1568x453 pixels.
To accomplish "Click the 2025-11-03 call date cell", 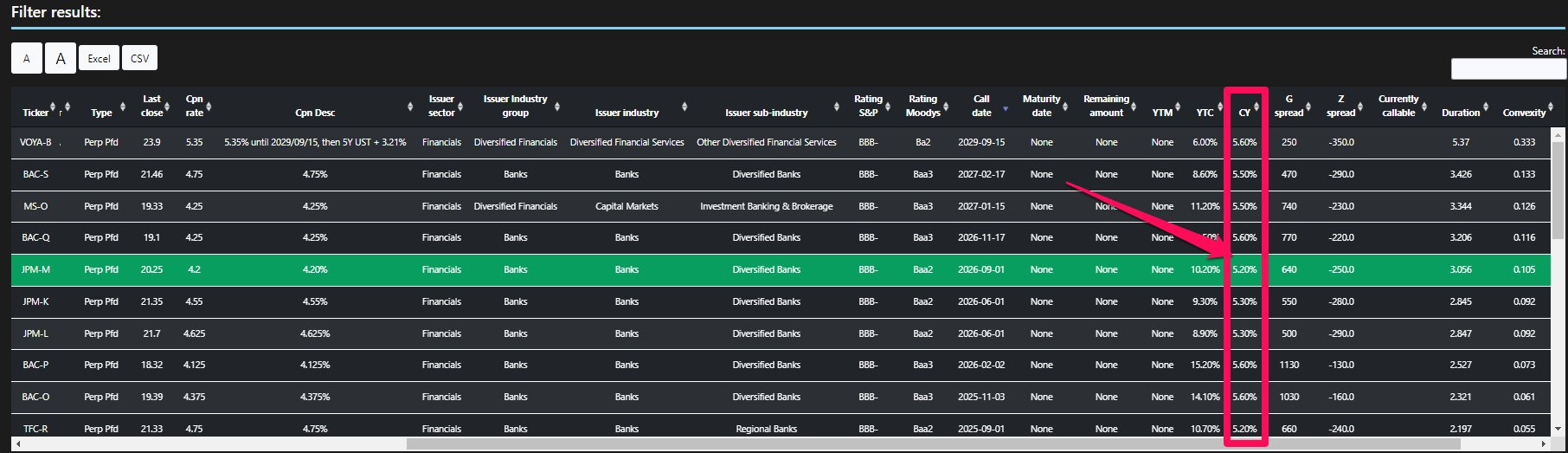I will coord(981,397).
